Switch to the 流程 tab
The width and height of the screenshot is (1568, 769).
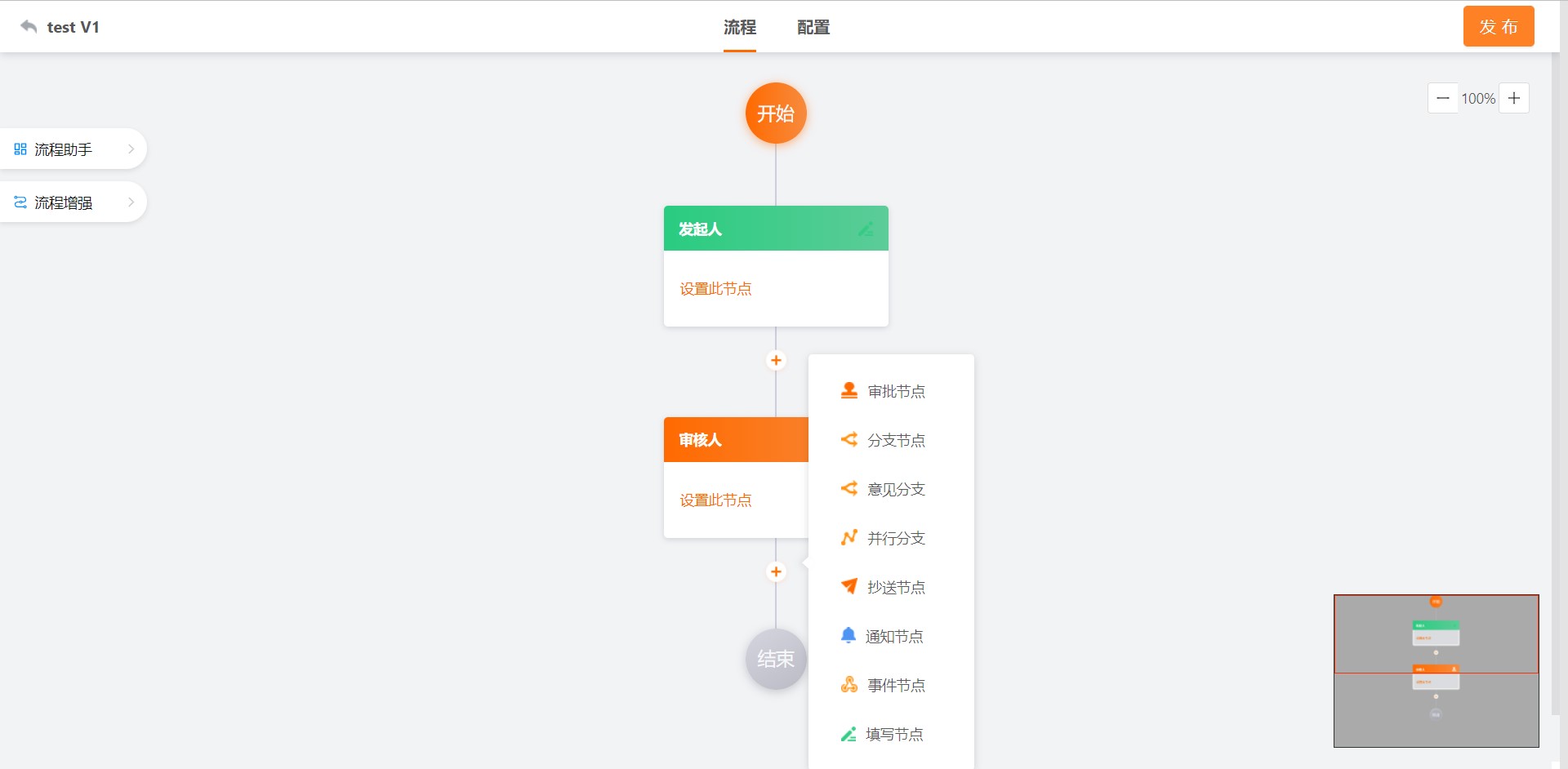(739, 27)
